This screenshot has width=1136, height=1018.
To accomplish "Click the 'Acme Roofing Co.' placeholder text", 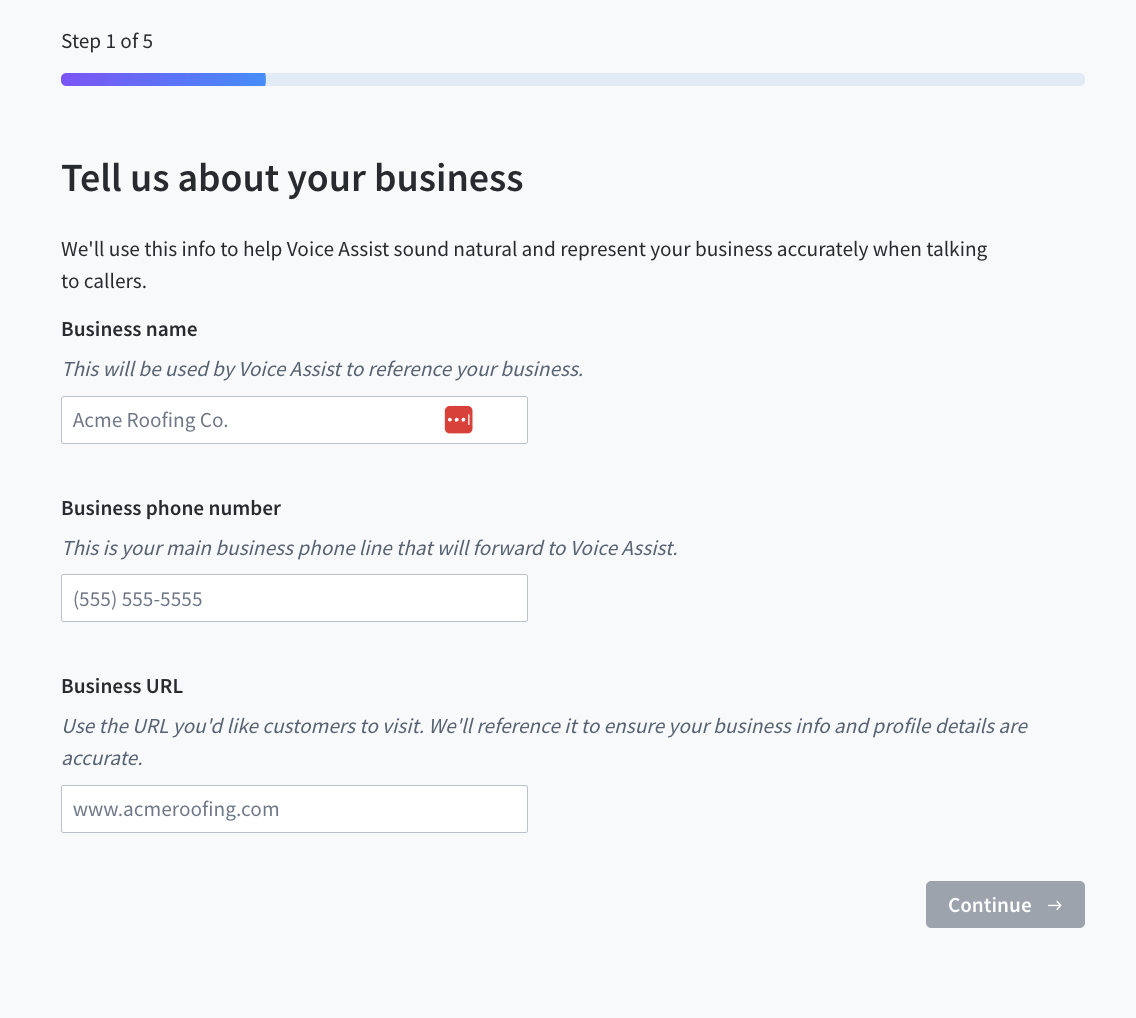I will pyautogui.click(x=151, y=421).
